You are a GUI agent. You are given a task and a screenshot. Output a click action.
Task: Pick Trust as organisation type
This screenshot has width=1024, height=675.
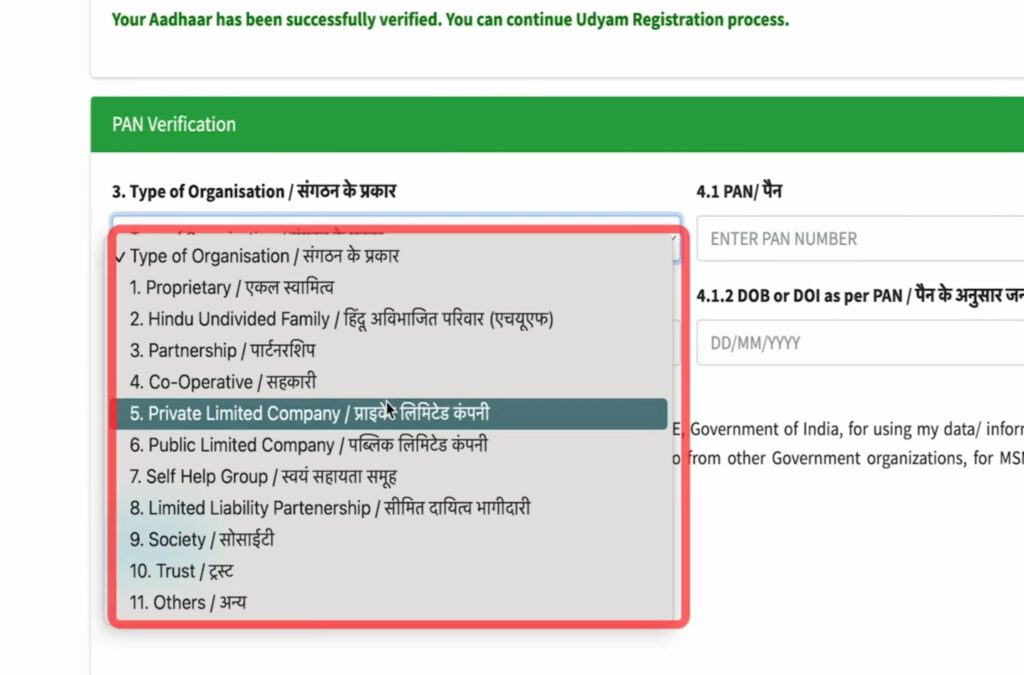coord(181,571)
